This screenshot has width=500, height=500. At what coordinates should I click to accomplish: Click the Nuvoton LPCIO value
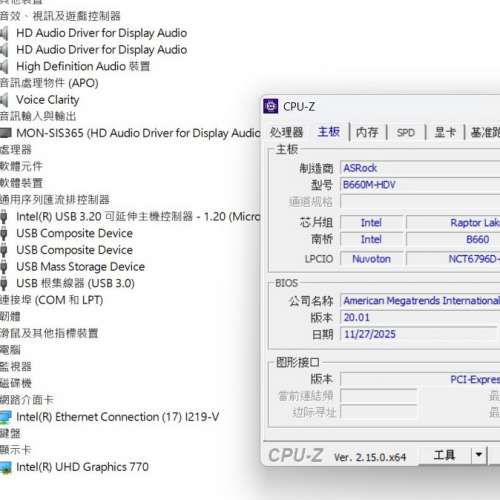[371, 259]
